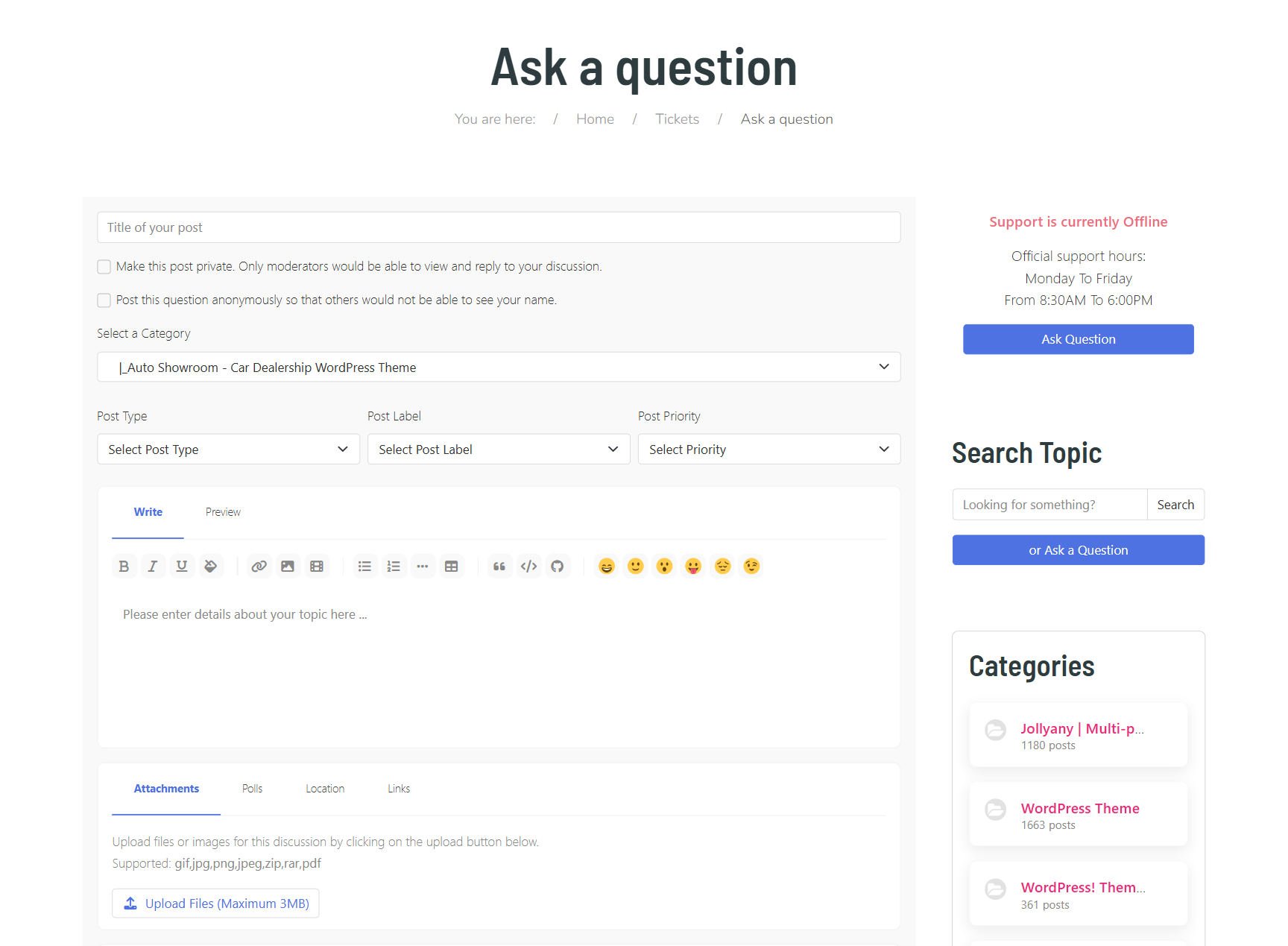
Task: Insert the tongue-out emoji
Action: coord(693,567)
